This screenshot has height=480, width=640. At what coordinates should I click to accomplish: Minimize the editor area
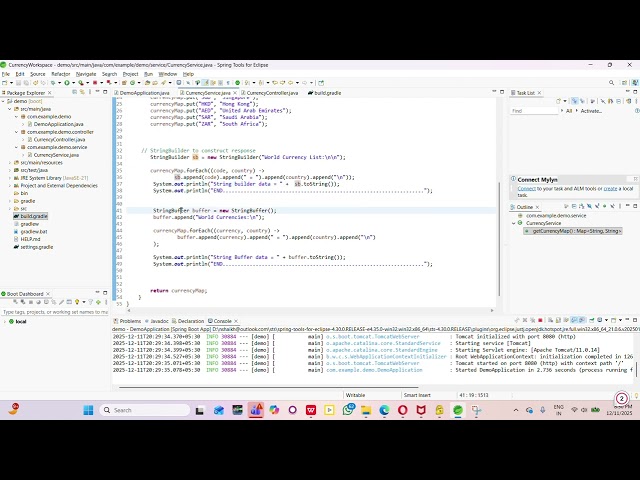[x=494, y=92]
